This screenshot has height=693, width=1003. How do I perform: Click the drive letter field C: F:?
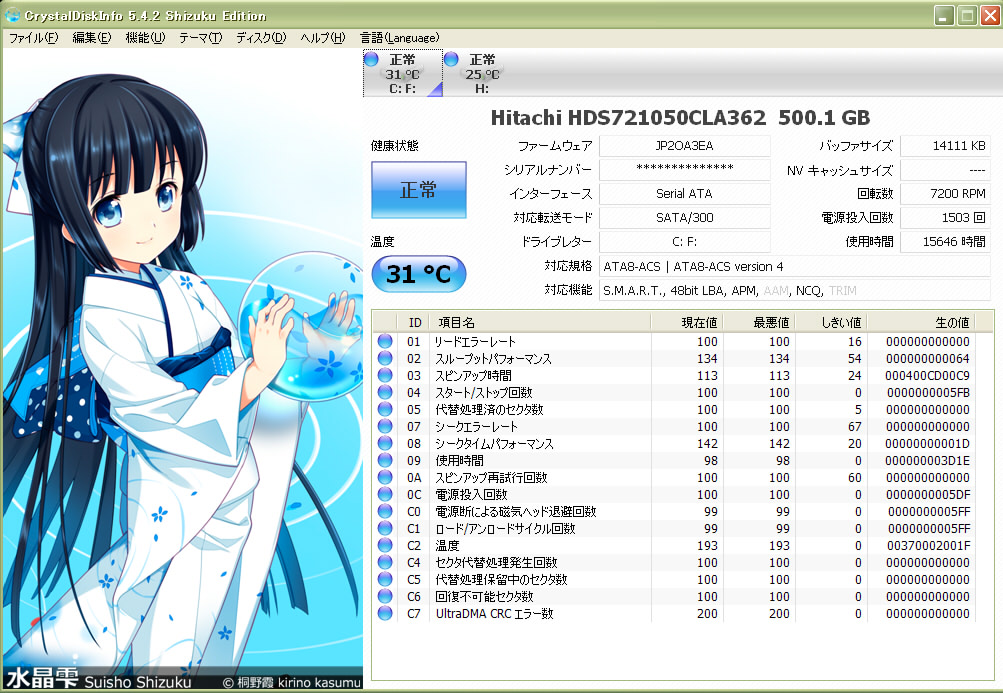[x=684, y=242]
